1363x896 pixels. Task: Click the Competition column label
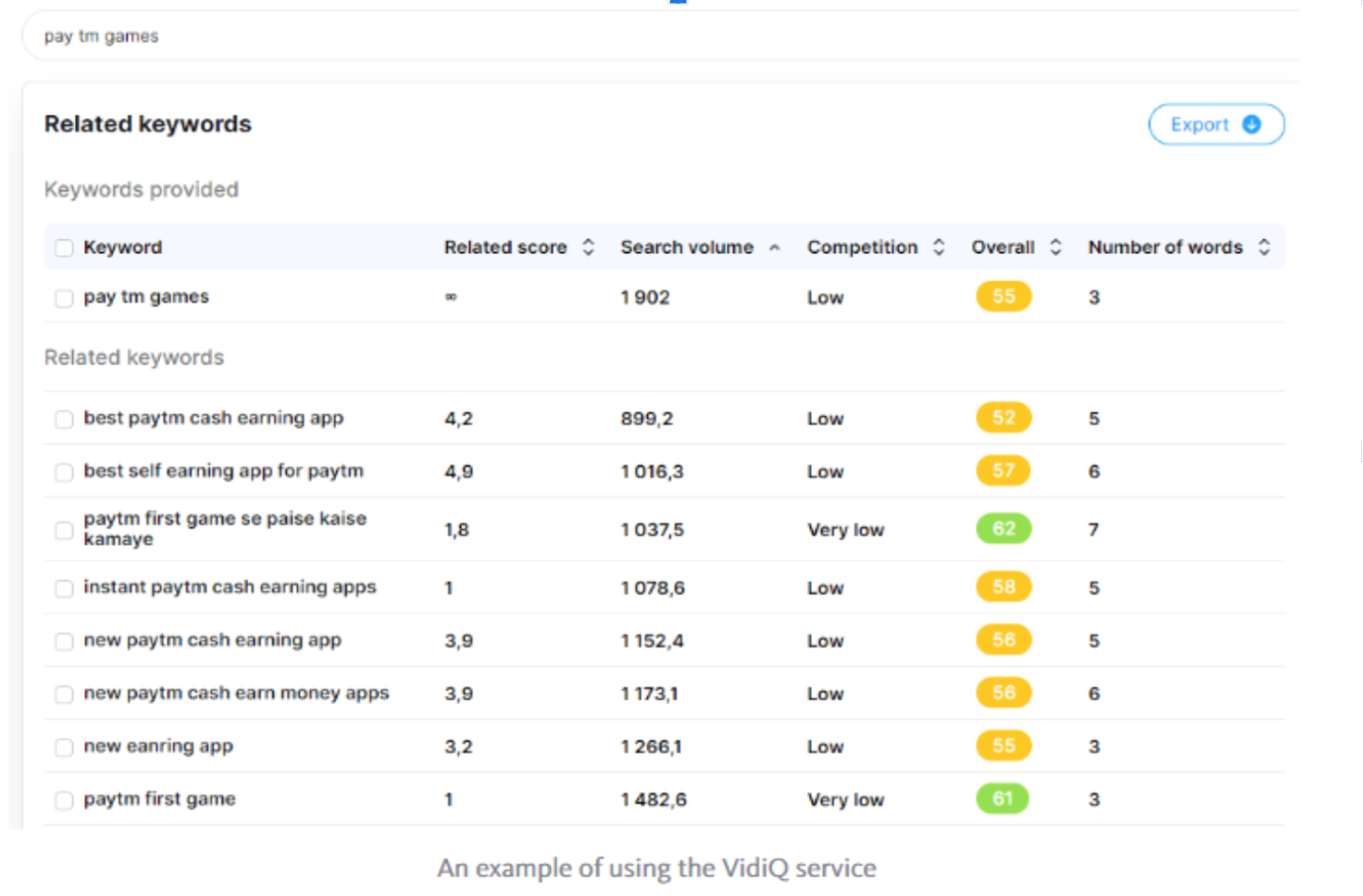coord(863,247)
